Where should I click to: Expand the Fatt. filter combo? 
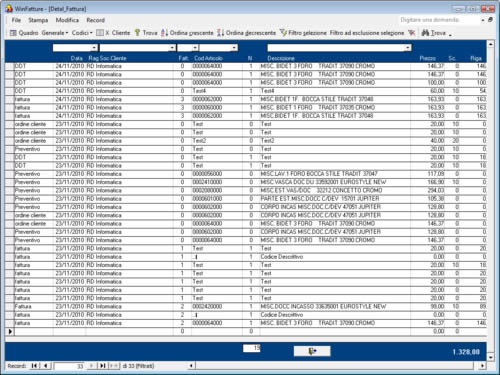pos(195,48)
